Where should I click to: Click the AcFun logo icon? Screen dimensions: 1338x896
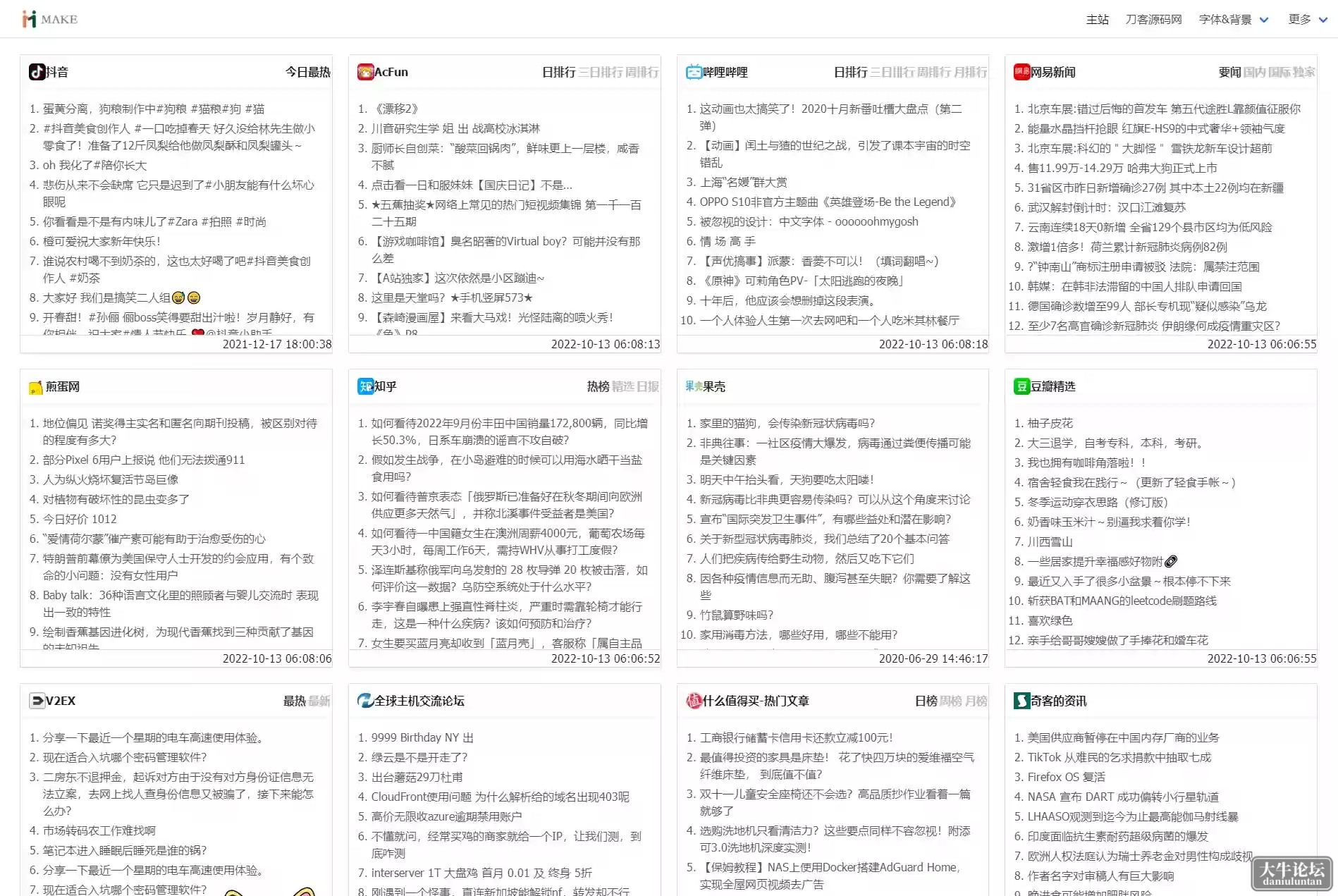tap(365, 72)
